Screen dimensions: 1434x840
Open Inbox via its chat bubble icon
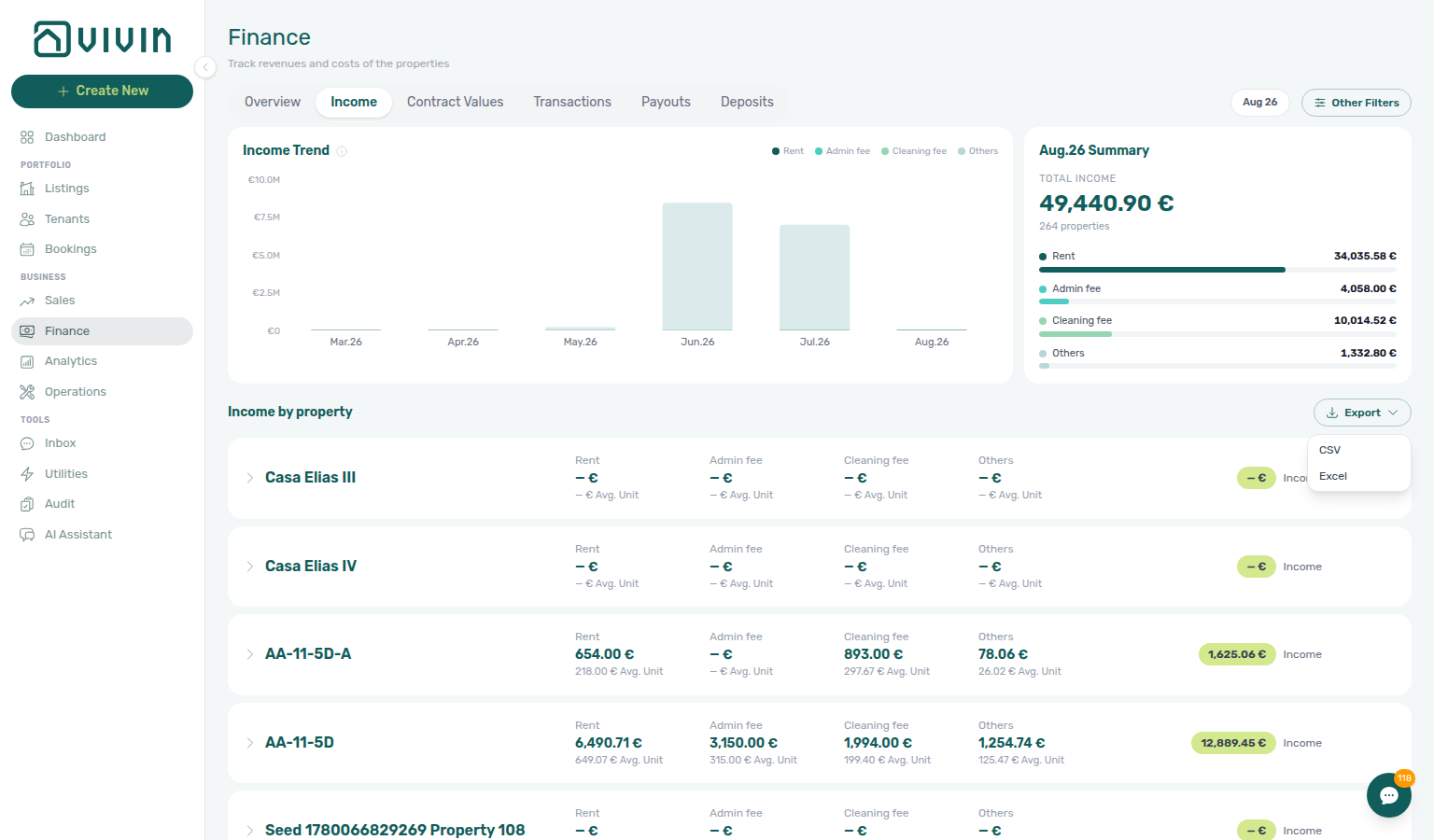(27, 443)
